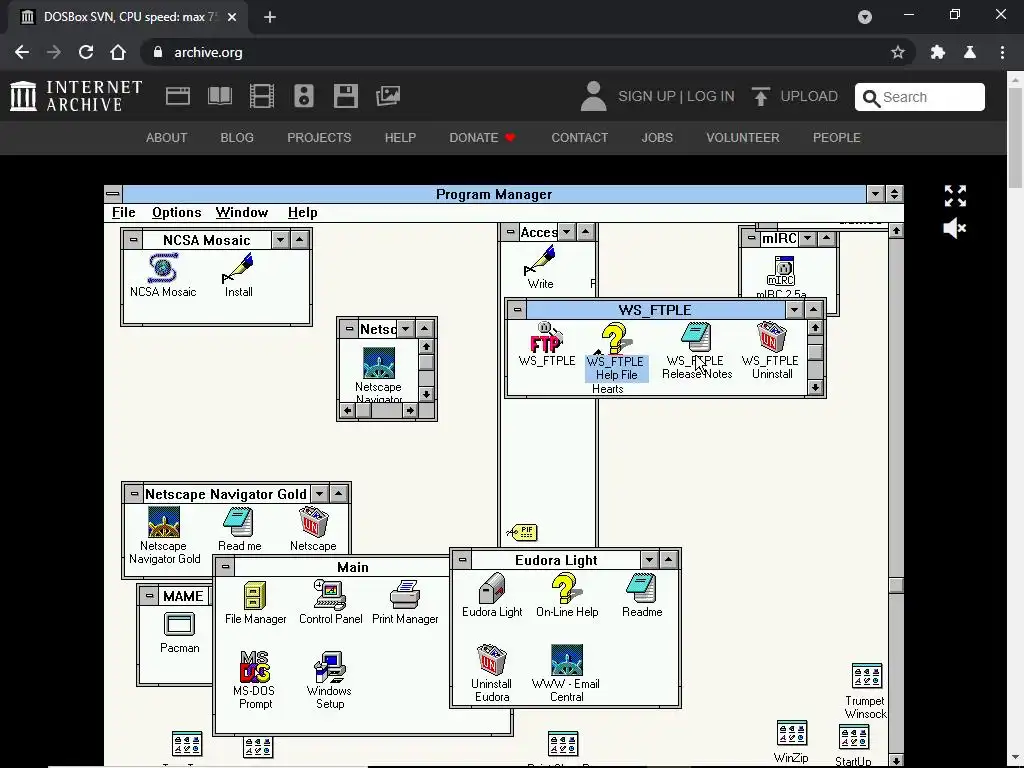Click the SIGN UP link

click(x=647, y=97)
